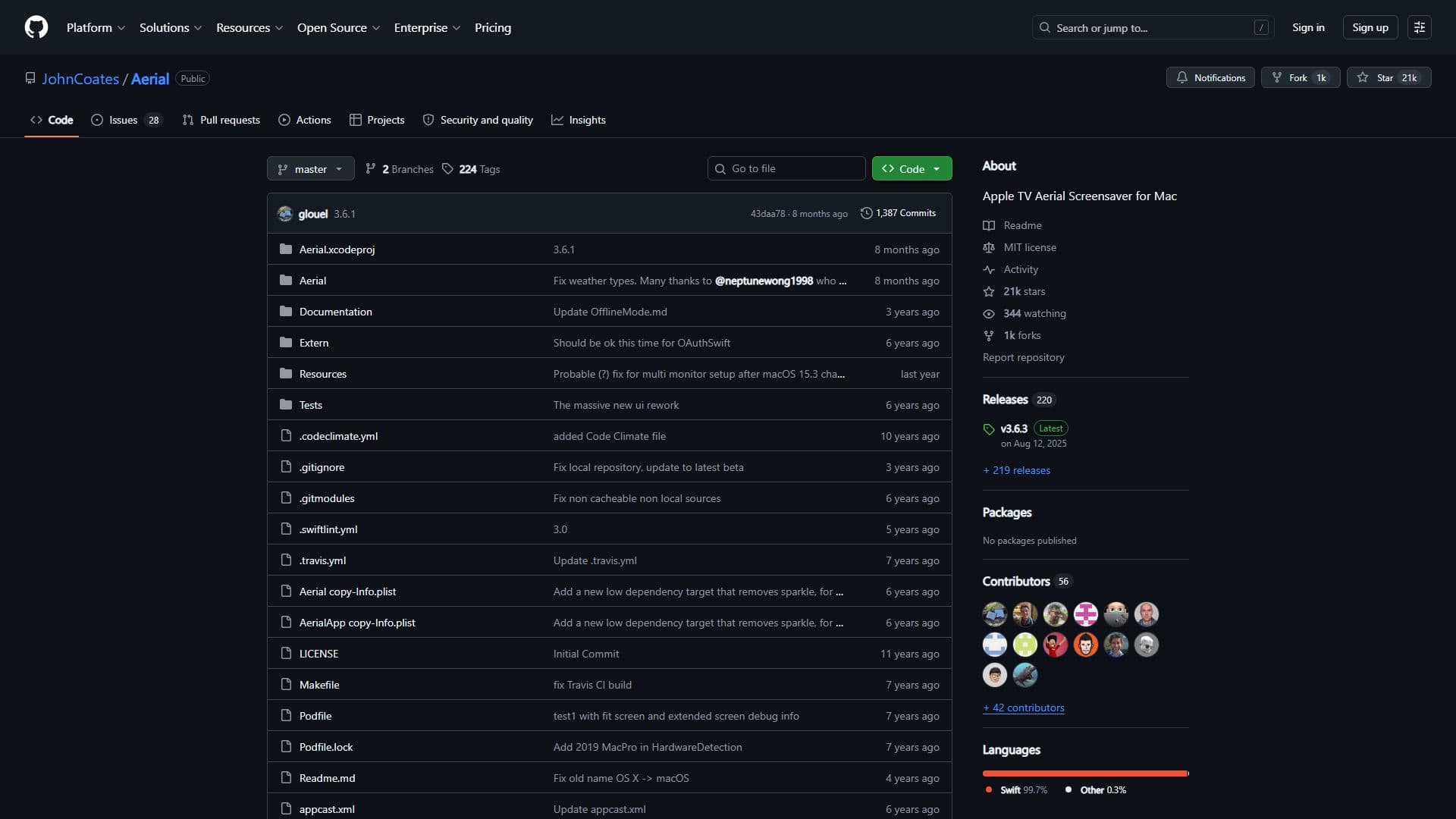Click the v3.6.3 release tag icon

[x=989, y=429]
